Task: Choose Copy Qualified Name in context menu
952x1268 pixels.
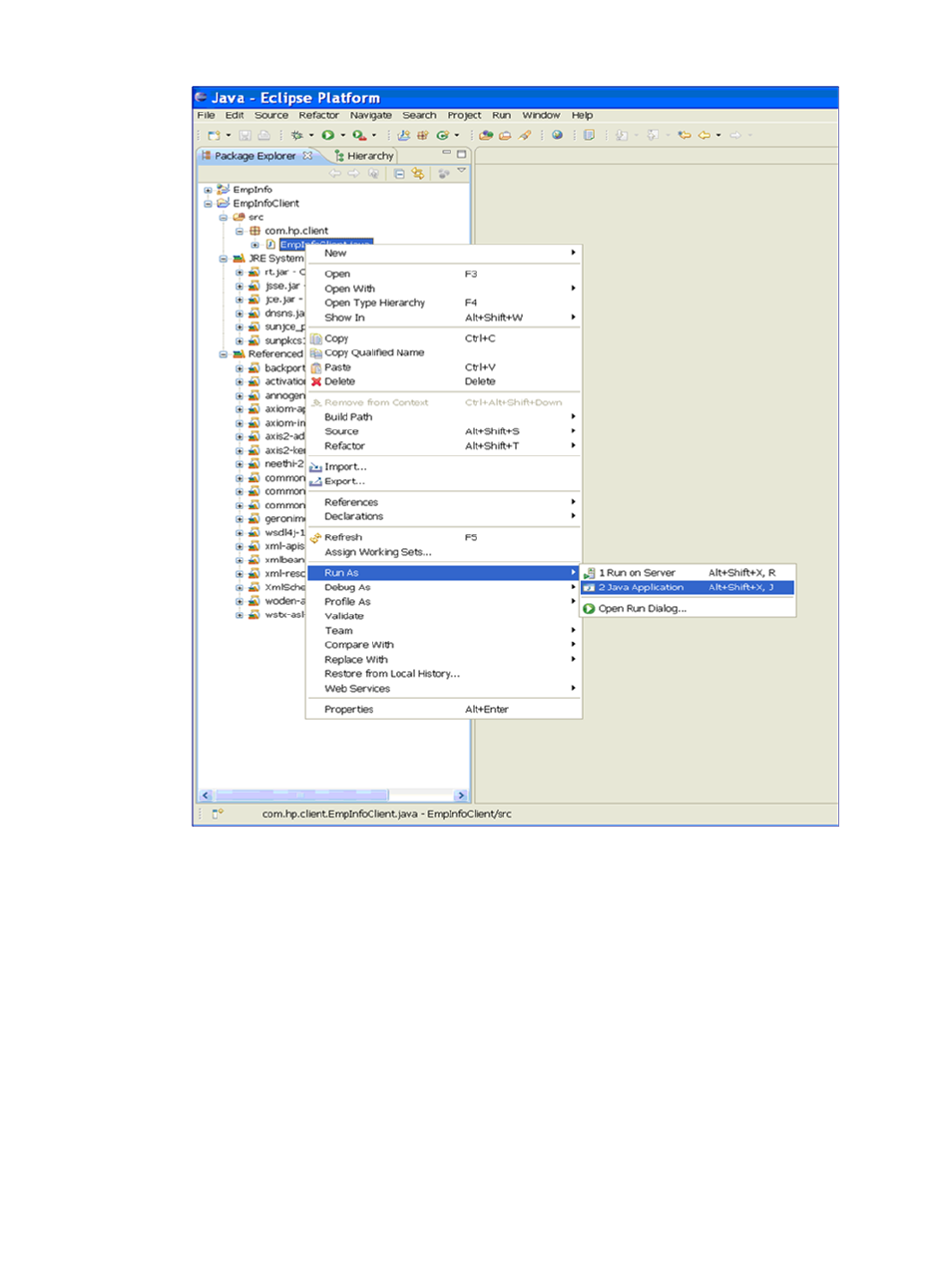Action: pos(443,352)
